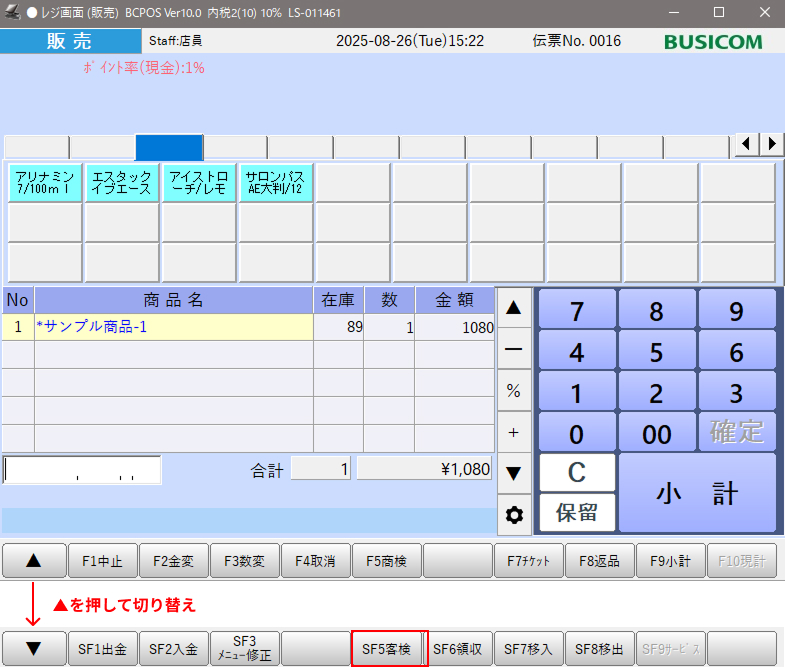Select the サンプル商品-1 item row

[x=173, y=327]
